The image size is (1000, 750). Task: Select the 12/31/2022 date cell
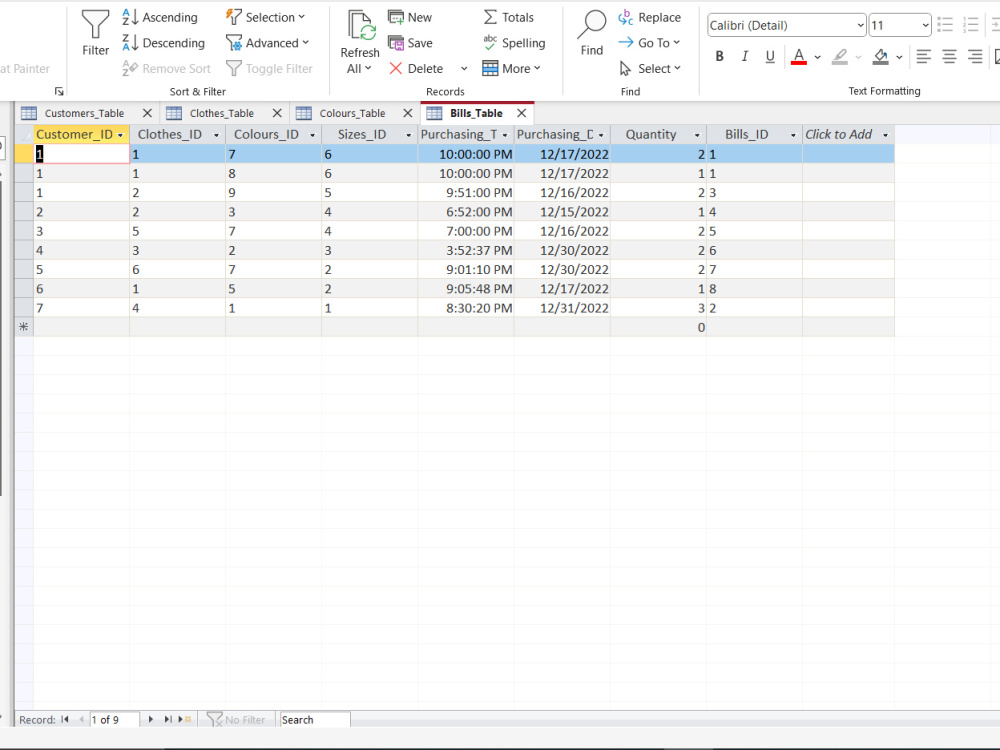coord(562,308)
